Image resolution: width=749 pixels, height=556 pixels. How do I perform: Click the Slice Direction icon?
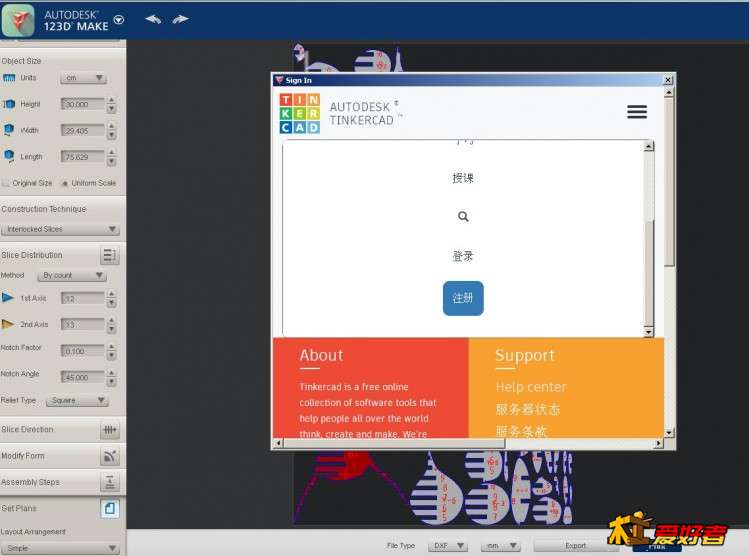point(110,430)
